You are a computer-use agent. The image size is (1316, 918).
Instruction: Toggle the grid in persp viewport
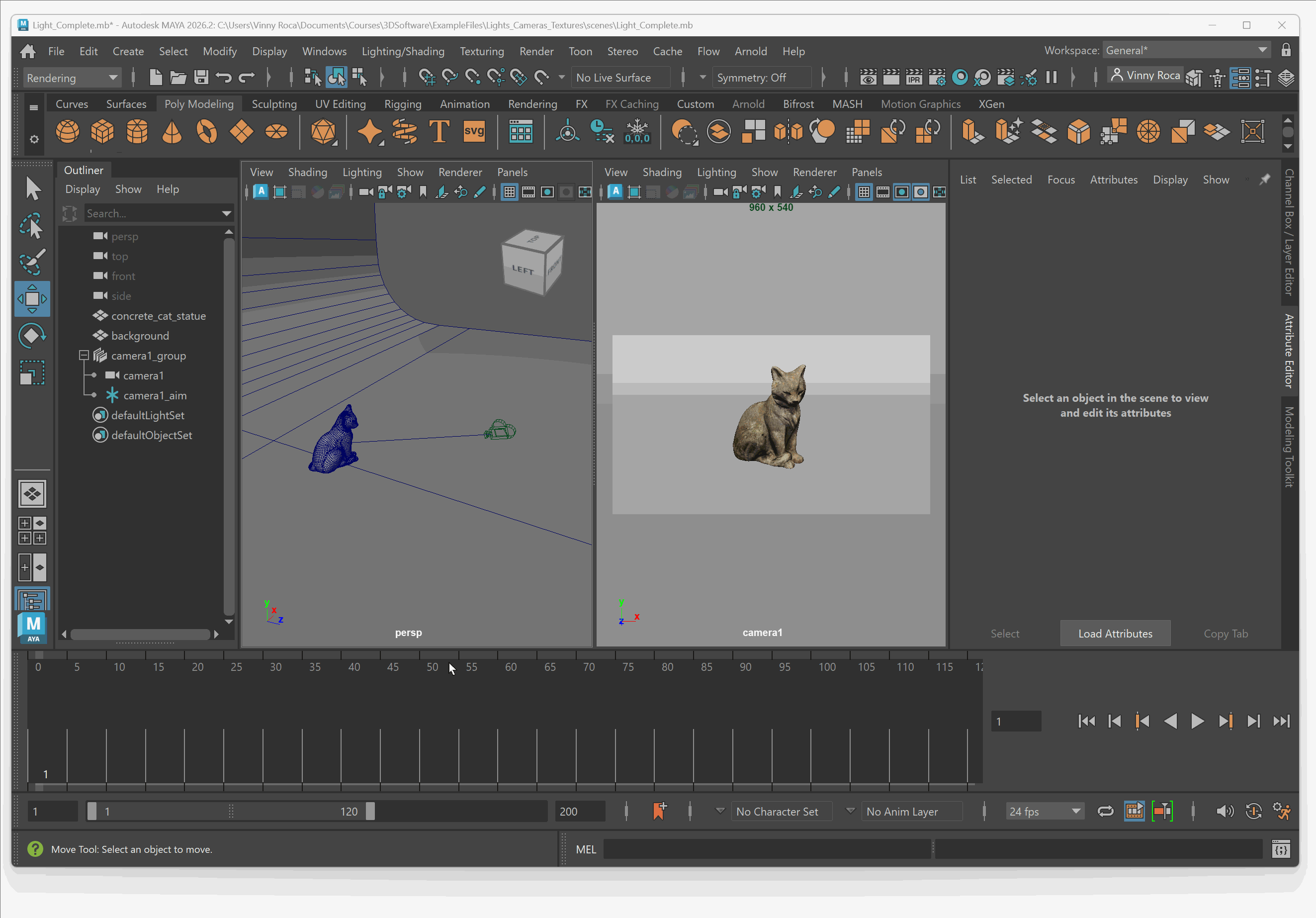[510, 192]
